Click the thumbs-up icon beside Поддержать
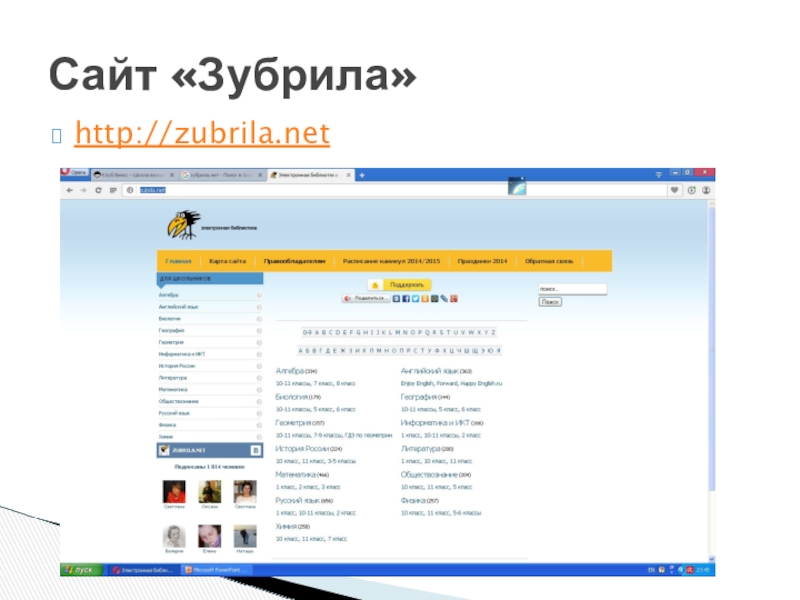This screenshot has height=600, width=800. pos(375,285)
